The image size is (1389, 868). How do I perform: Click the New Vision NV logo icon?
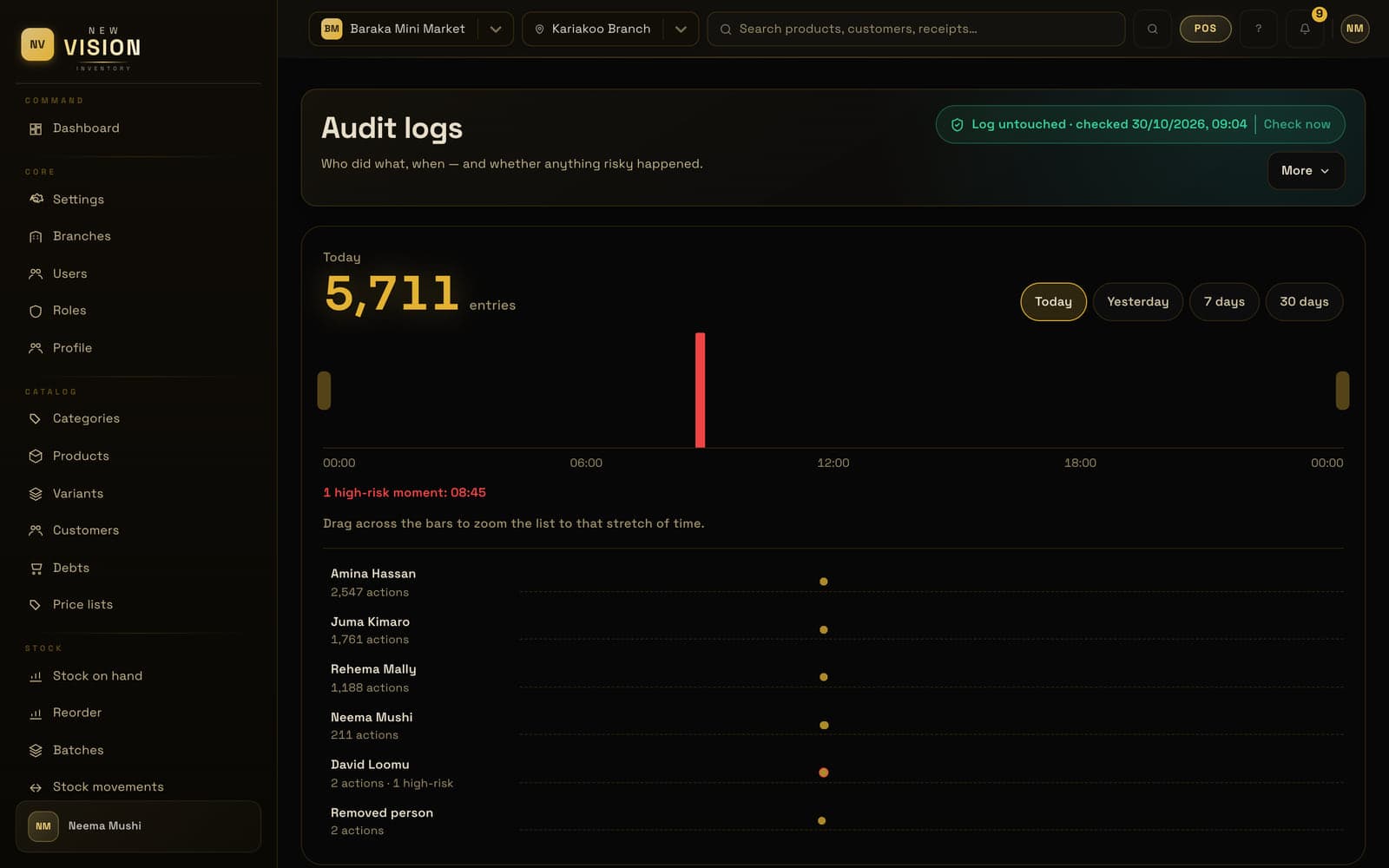tap(37, 44)
